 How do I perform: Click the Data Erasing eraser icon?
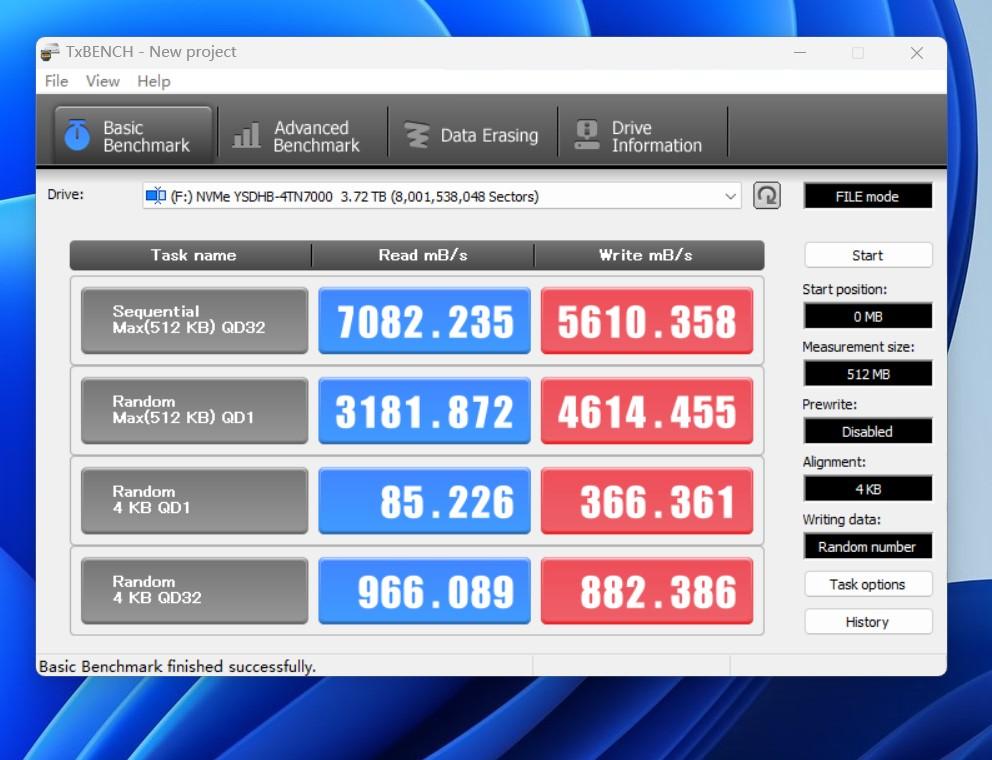pyautogui.click(x=416, y=135)
